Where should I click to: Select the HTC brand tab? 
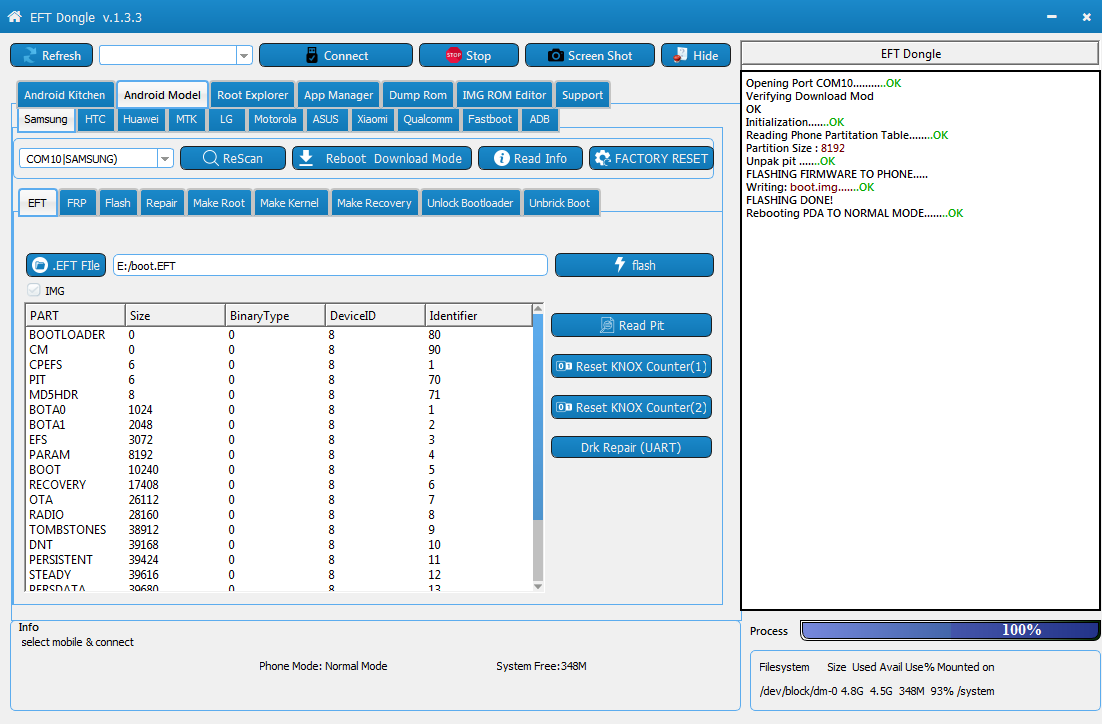tap(95, 119)
